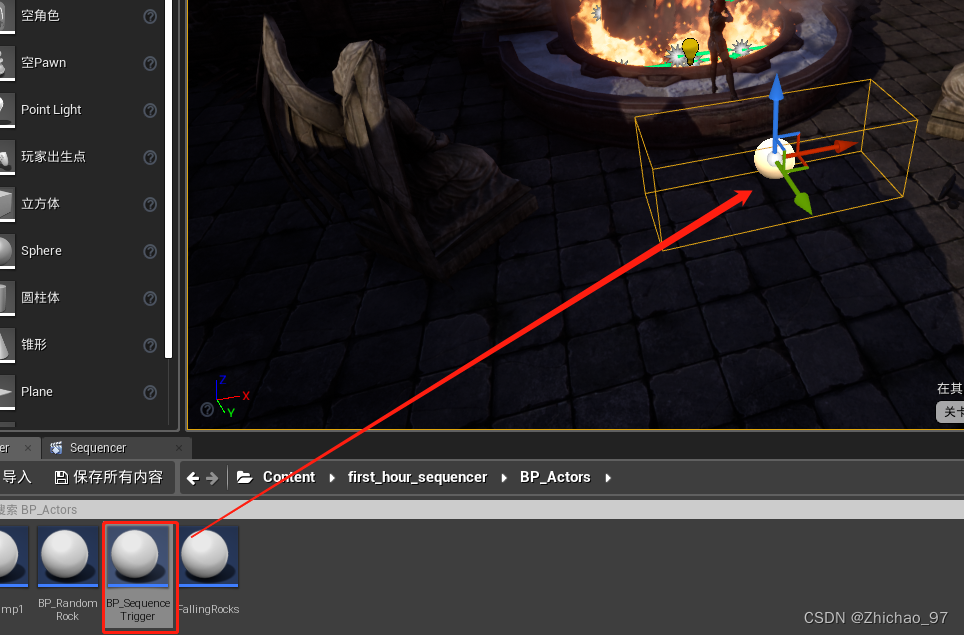Open breadcrumb dropdown arrow after Content
The image size is (964, 635).
click(333, 477)
